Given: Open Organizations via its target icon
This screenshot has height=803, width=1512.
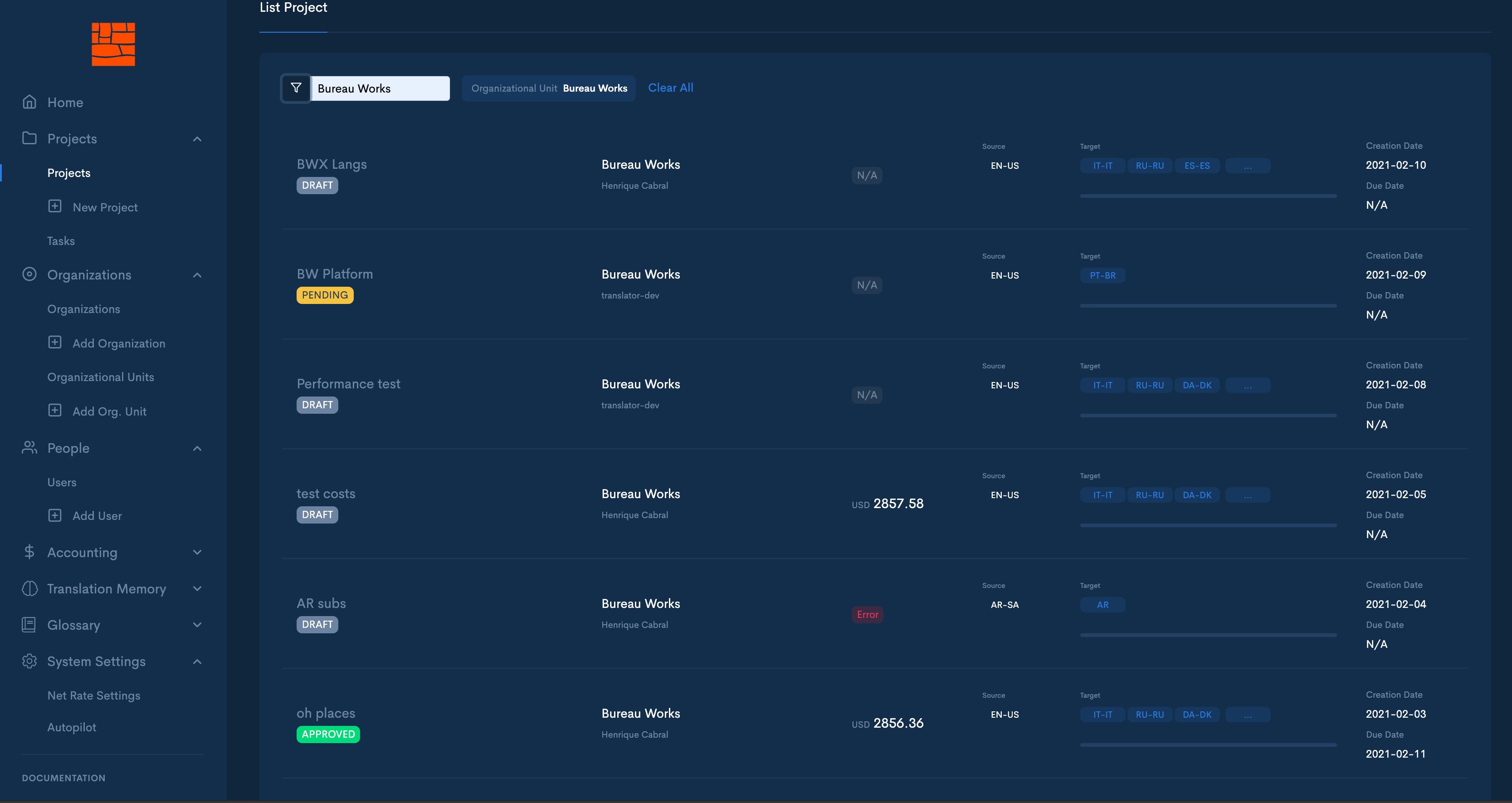Looking at the screenshot, I should pyautogui.click(x=29, y=274).
